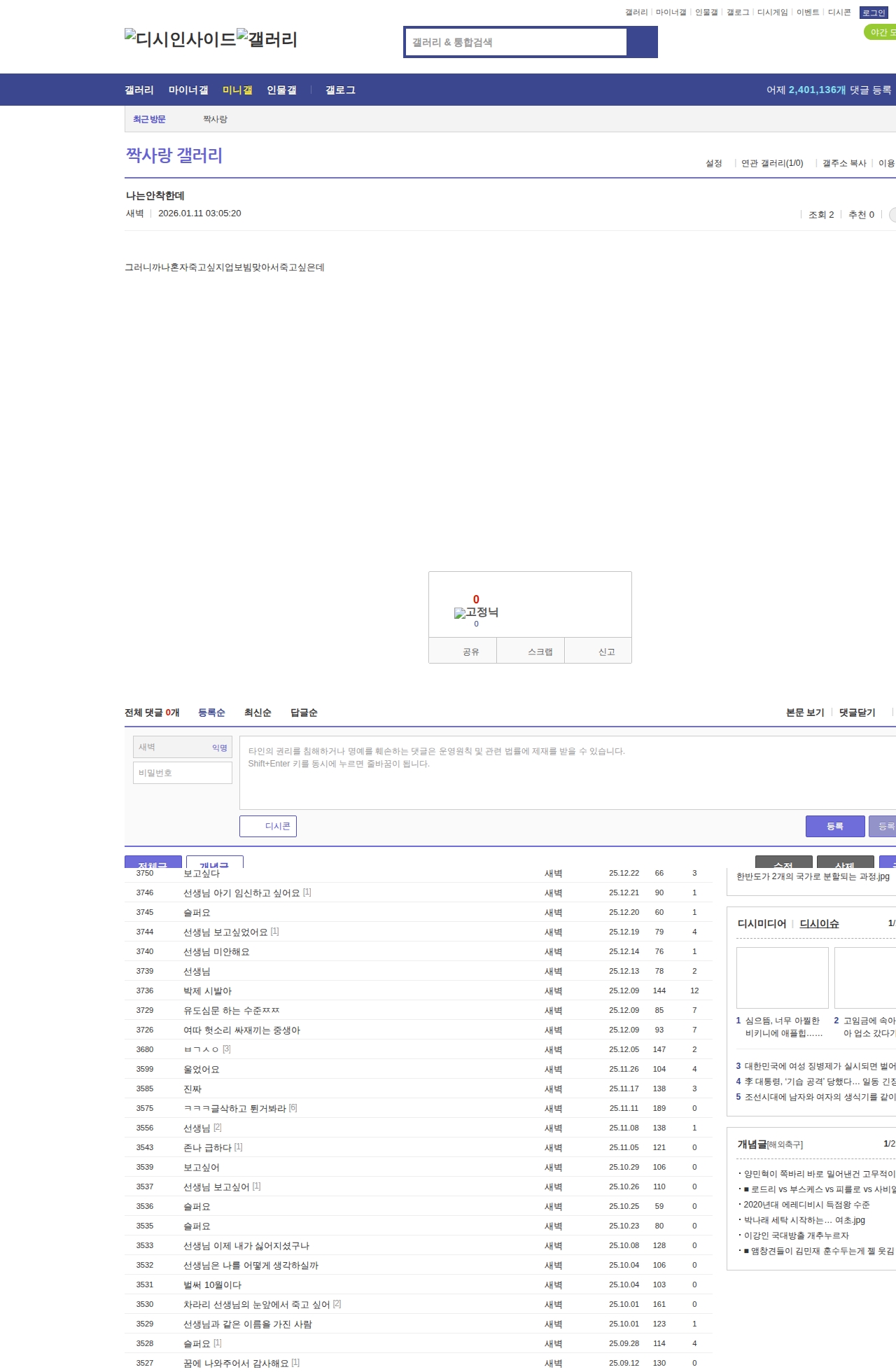Viewport: 896px width, 1372px height.
Task: Sort comments by 최신순
Action: [x=258, y=713]
